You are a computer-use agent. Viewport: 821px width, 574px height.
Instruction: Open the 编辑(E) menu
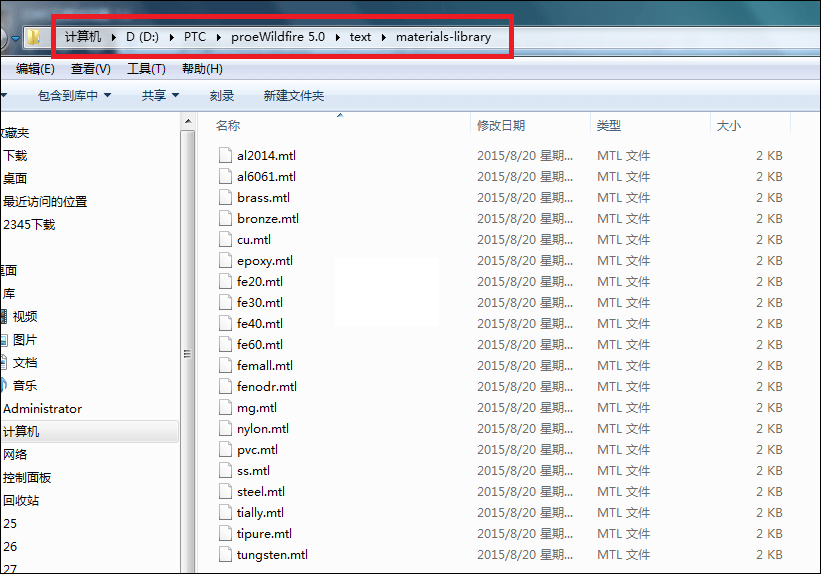(35, 69)
